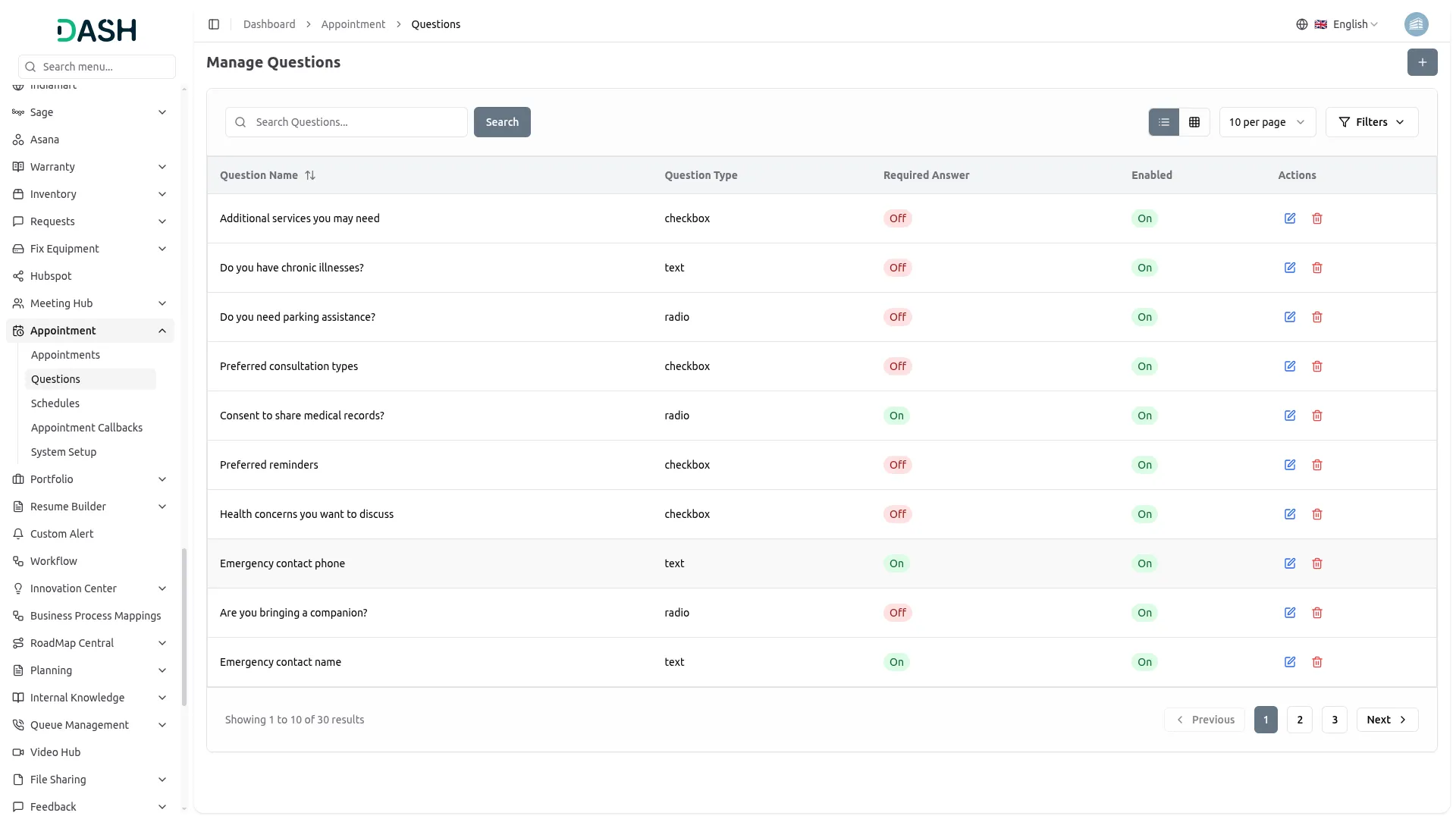Select the list view layout icon
The width and height of the screenshot is (1456, 819).
point(1163,122)
